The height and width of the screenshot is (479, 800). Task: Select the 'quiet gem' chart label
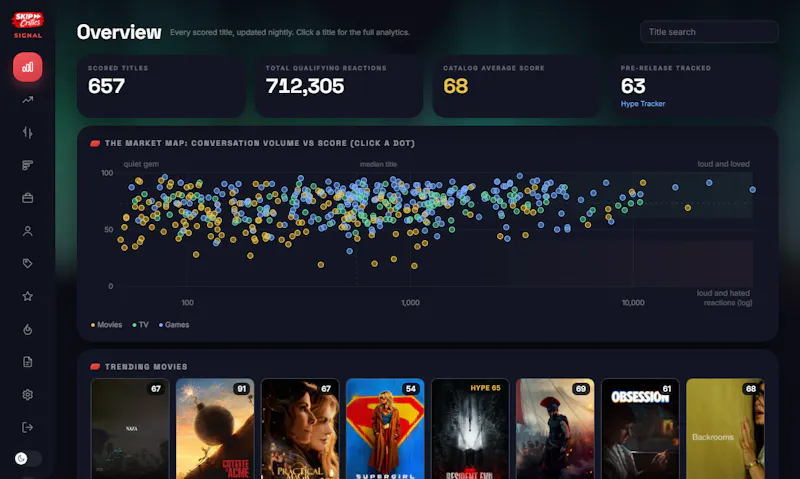pyautogui.click(x=141, y=164)
